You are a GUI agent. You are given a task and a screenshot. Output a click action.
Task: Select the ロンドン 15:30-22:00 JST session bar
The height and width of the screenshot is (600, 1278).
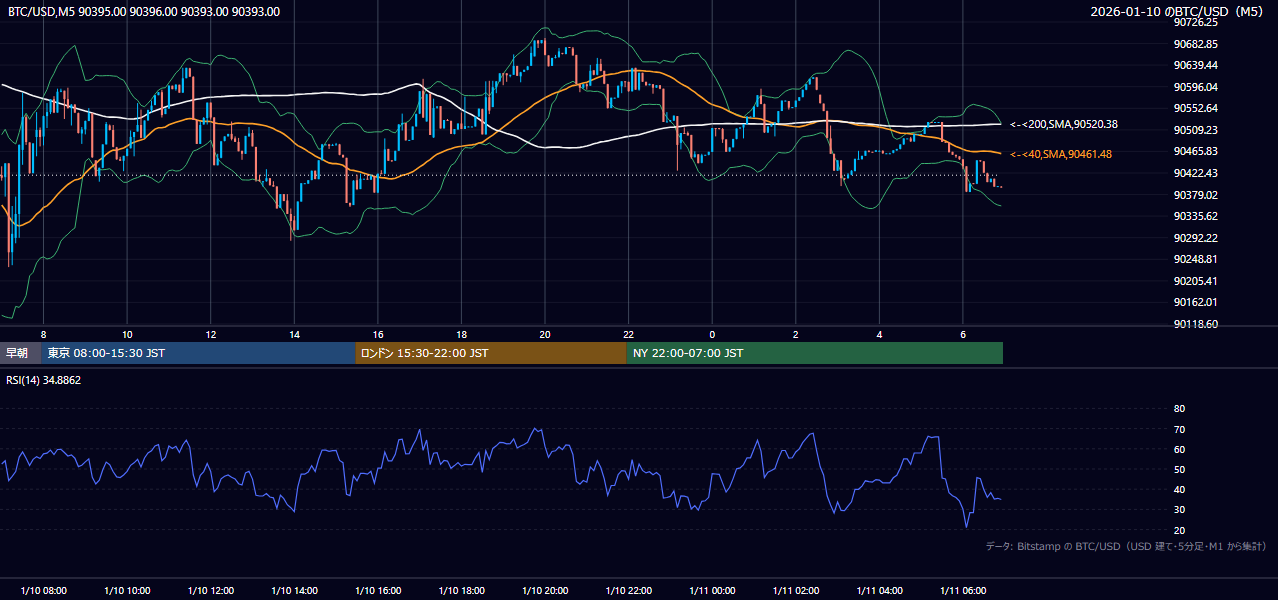pos(491,353)
